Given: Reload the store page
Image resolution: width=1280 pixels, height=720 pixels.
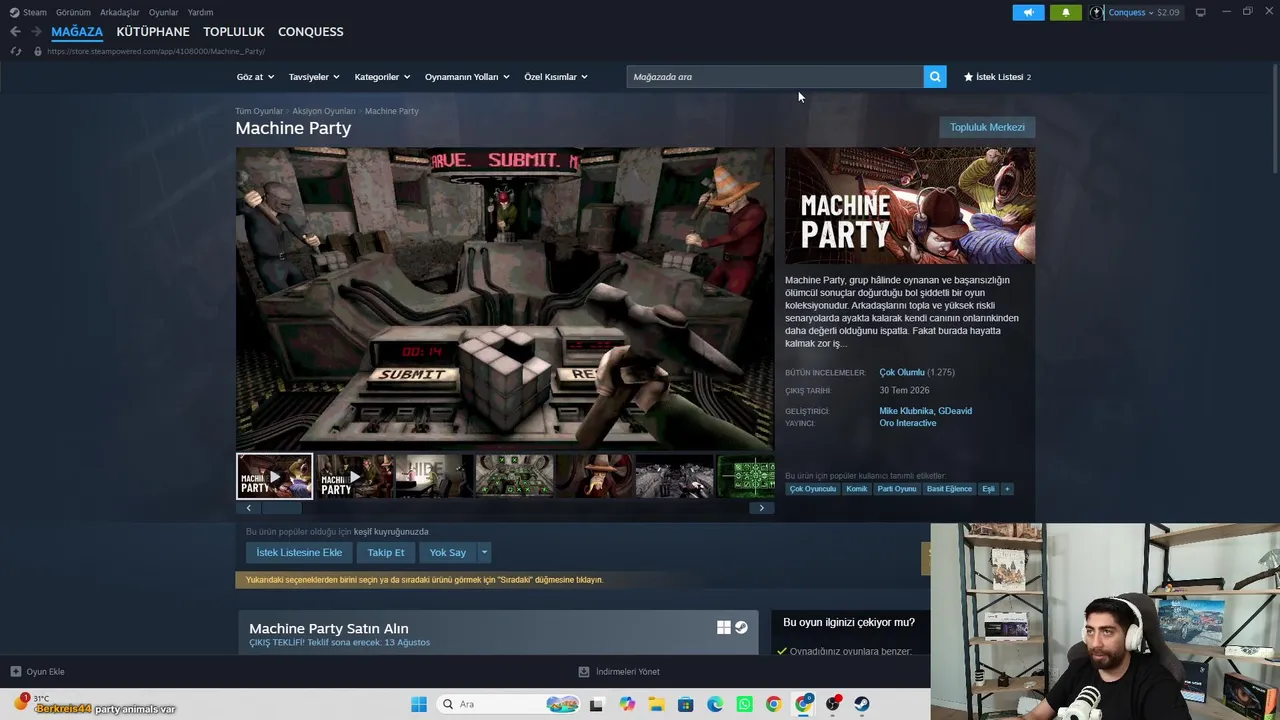Looking at the screenshot, I should (15, 51).
